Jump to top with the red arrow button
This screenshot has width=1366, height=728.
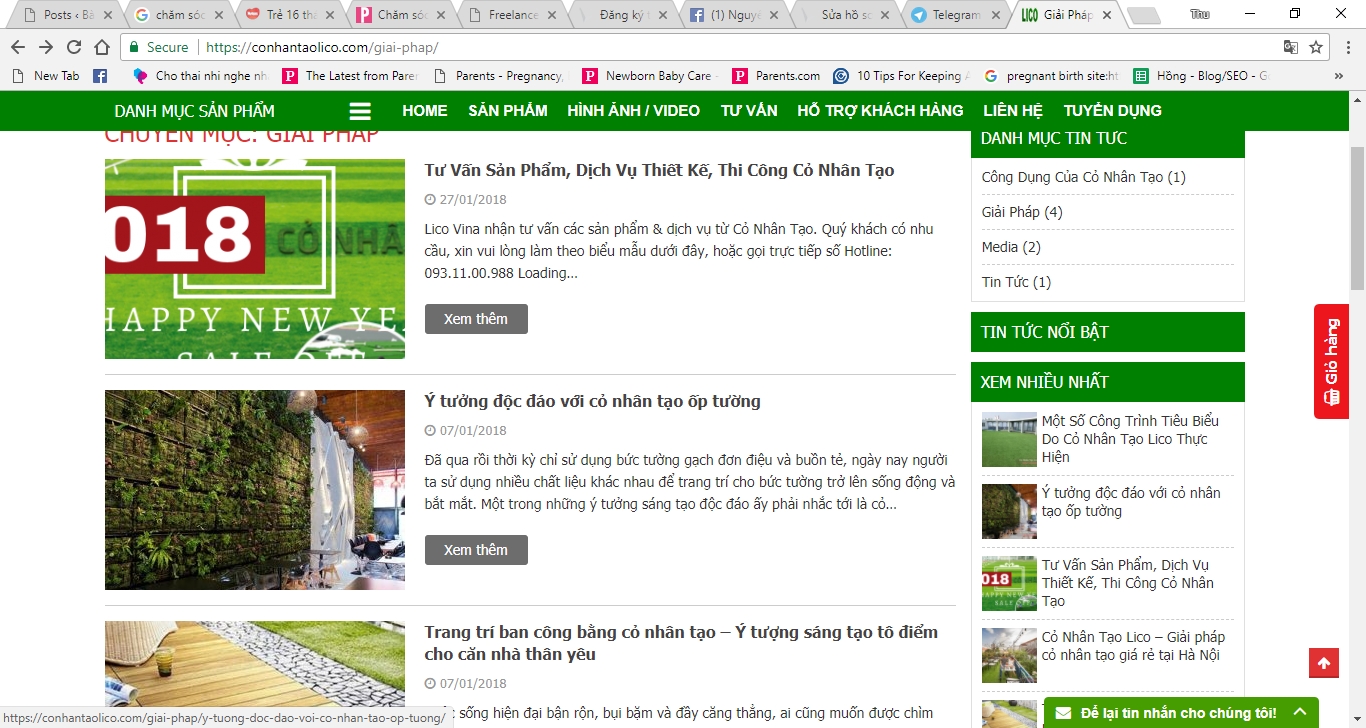click(x=1324, y=663)
